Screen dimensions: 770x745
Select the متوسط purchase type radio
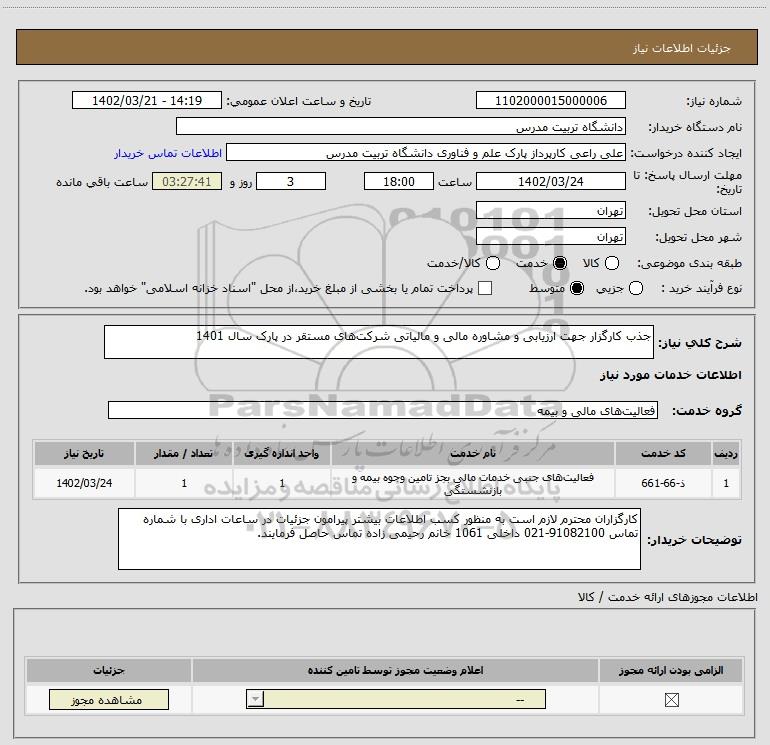click(x=577, y=288)
